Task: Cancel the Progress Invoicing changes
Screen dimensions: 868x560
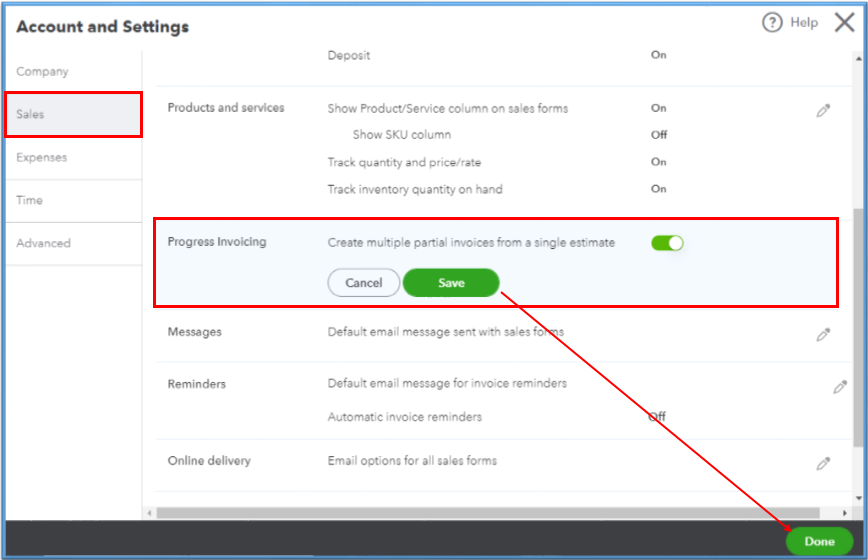Action: (x=364, y=283)
